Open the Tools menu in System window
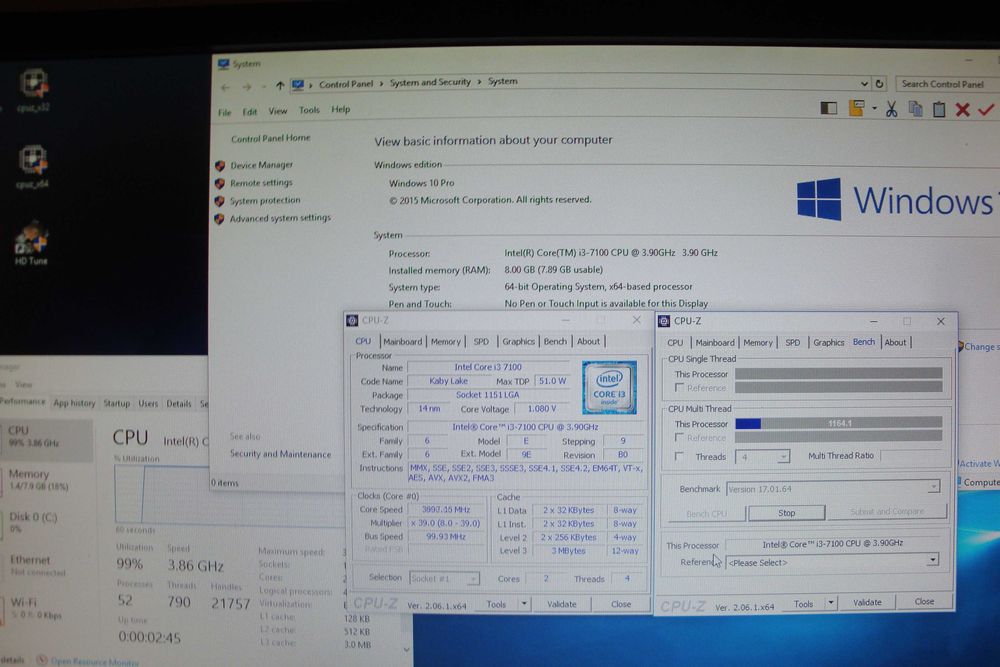Viewport: 1000px width, 667px height. (309, 110)
